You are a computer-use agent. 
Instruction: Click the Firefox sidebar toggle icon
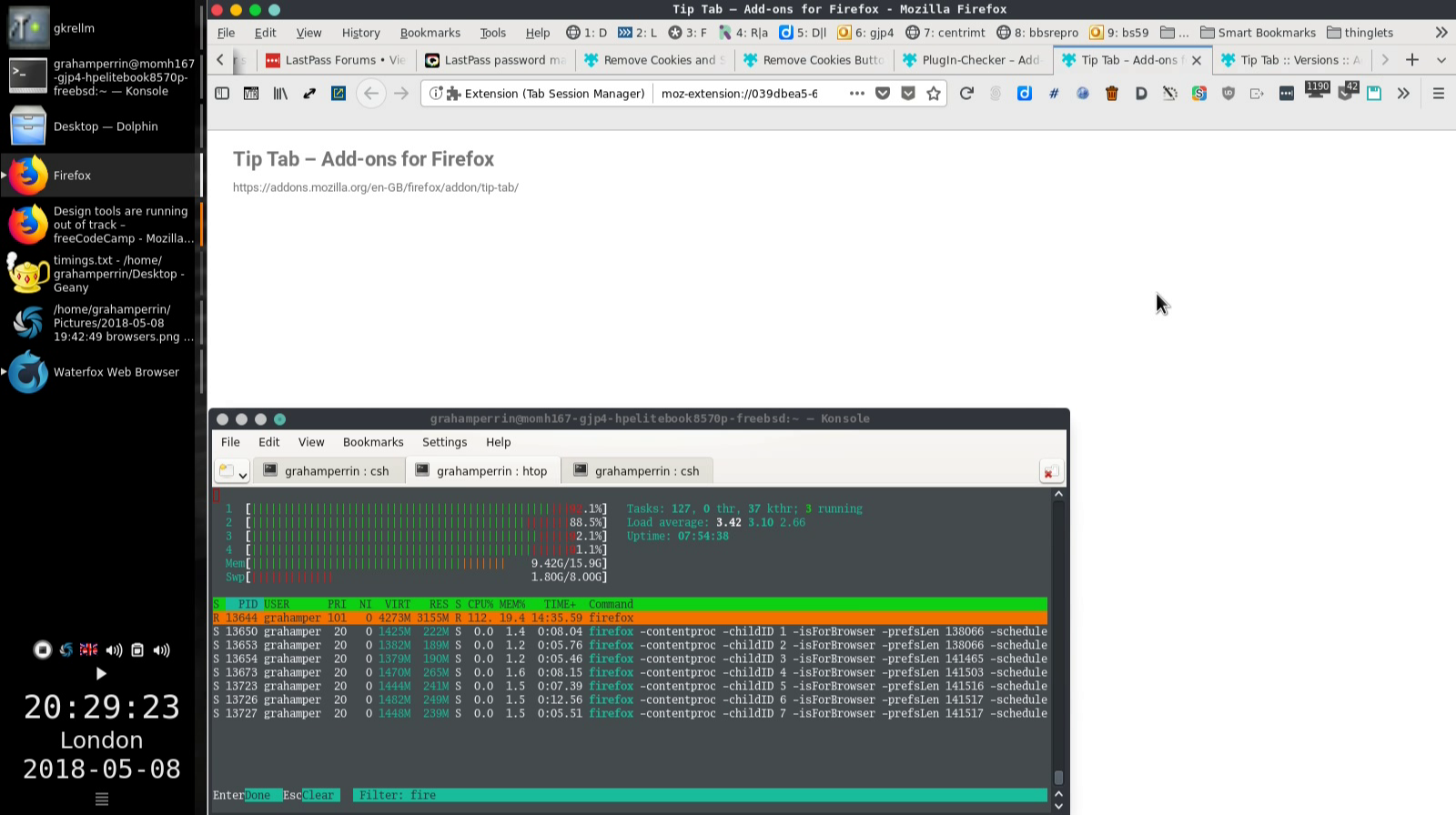coord(222,94)
